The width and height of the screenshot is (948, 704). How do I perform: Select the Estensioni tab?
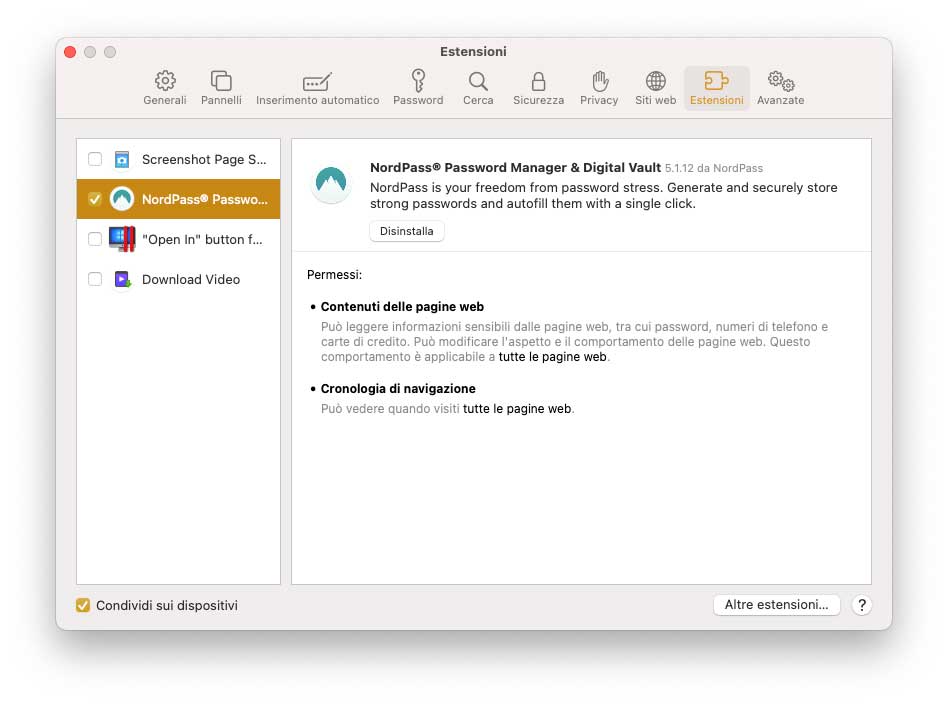pos(716,88)
